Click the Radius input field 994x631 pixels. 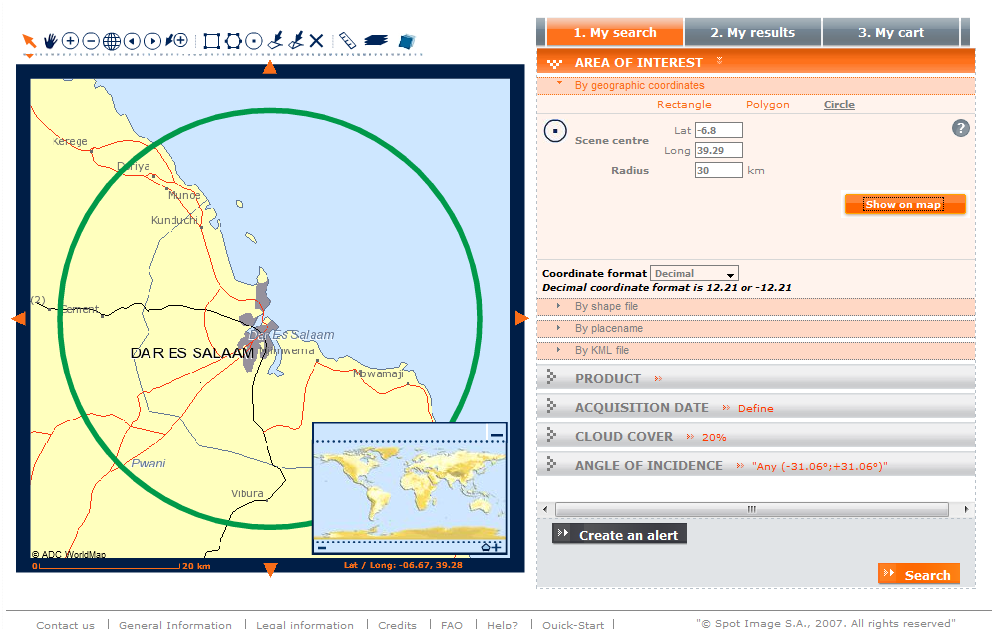719,170
